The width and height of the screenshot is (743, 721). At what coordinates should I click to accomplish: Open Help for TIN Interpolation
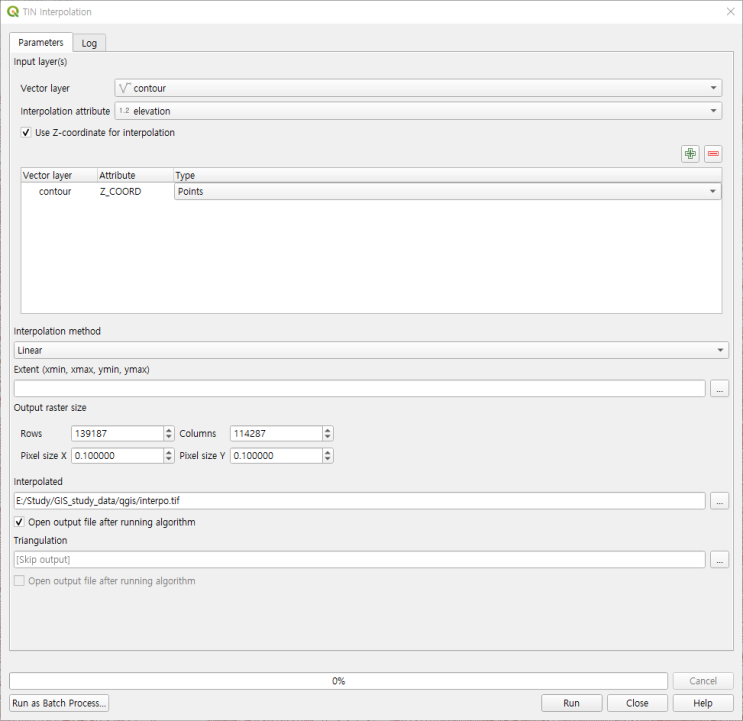tap(703, 703)
